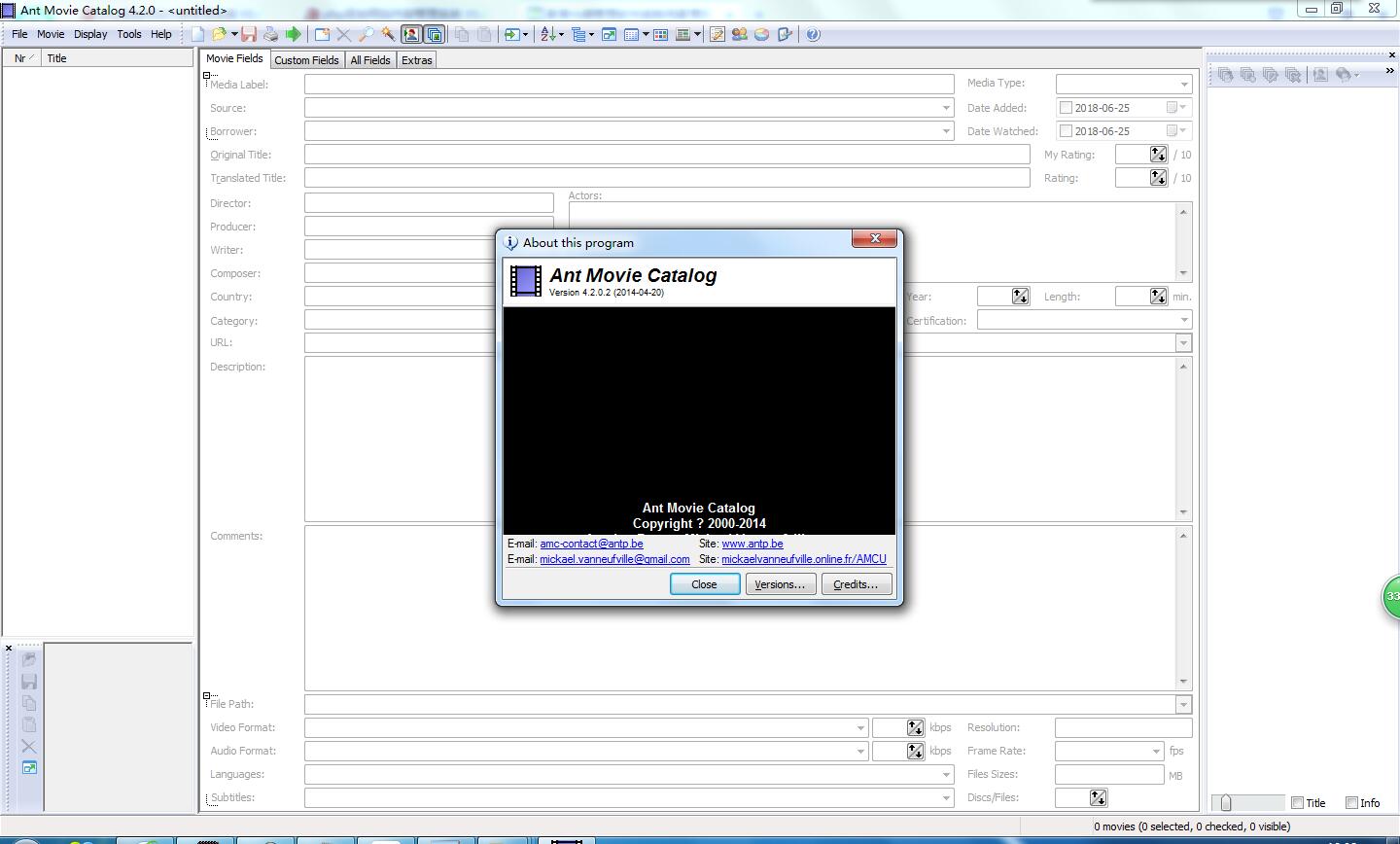Switch to the All Fields tab
Viewport: 1400px width, 844px height.
(370, 60)
